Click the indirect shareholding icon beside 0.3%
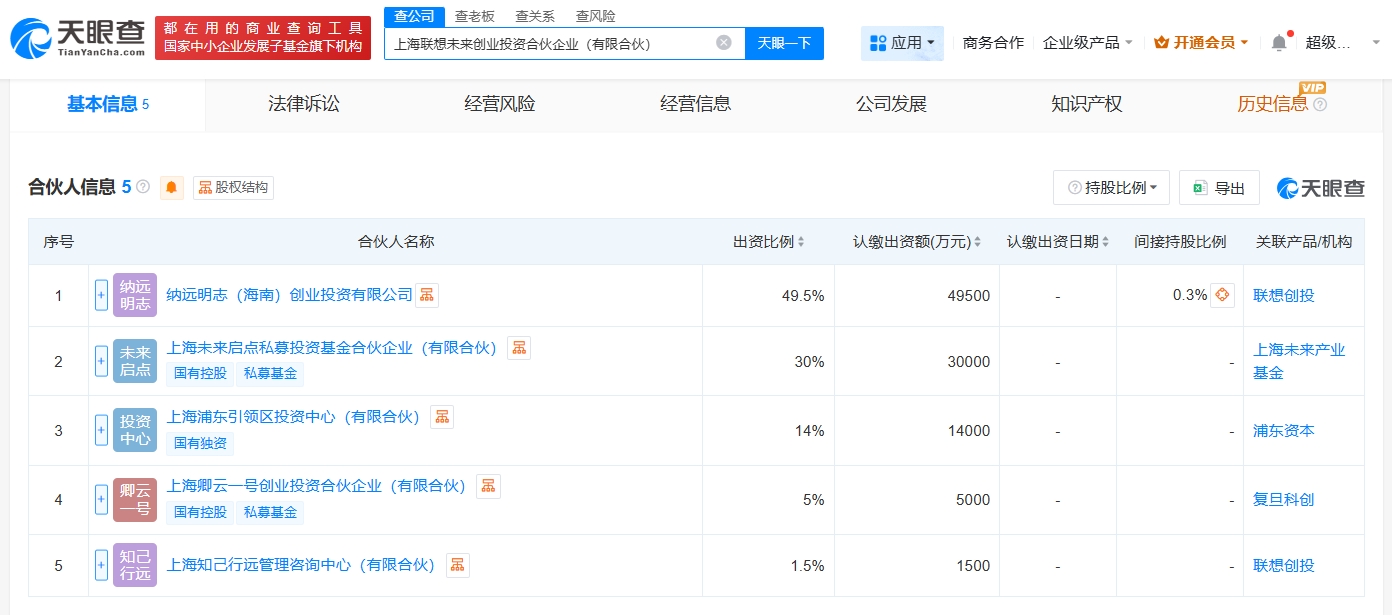This screenshot has height=615, width=1392. point(1222,295)
